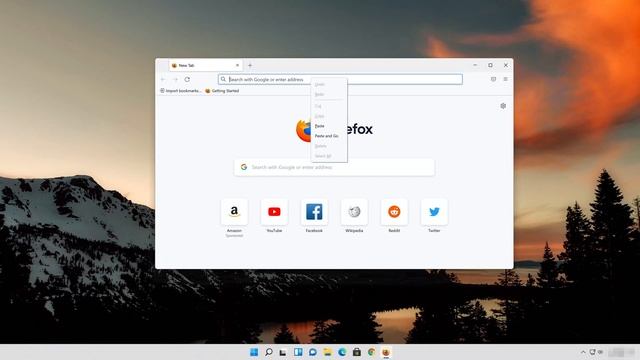The image size is (640, 360).
Task: Open Getting Started bookmark
Action: coord(222,91)
